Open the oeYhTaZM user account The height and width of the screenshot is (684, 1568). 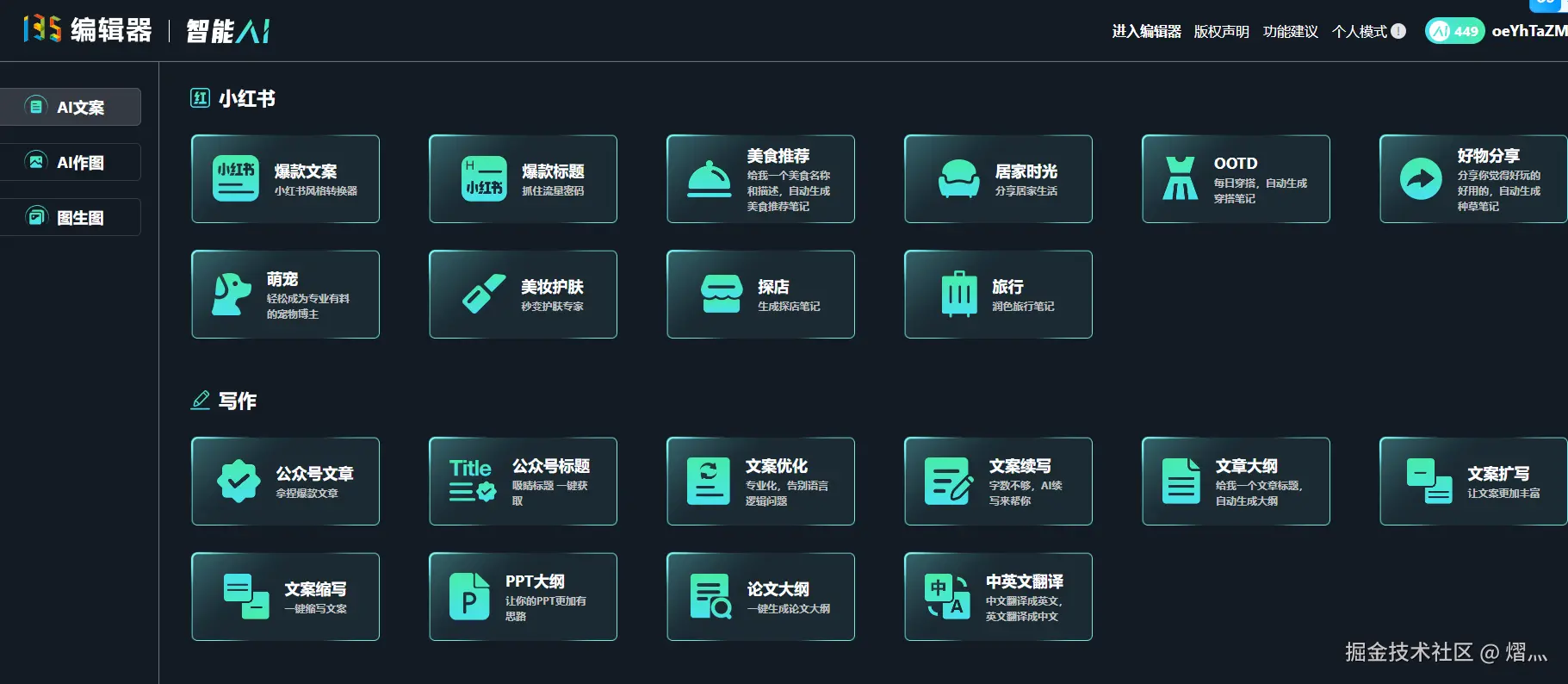(1529, 31)
